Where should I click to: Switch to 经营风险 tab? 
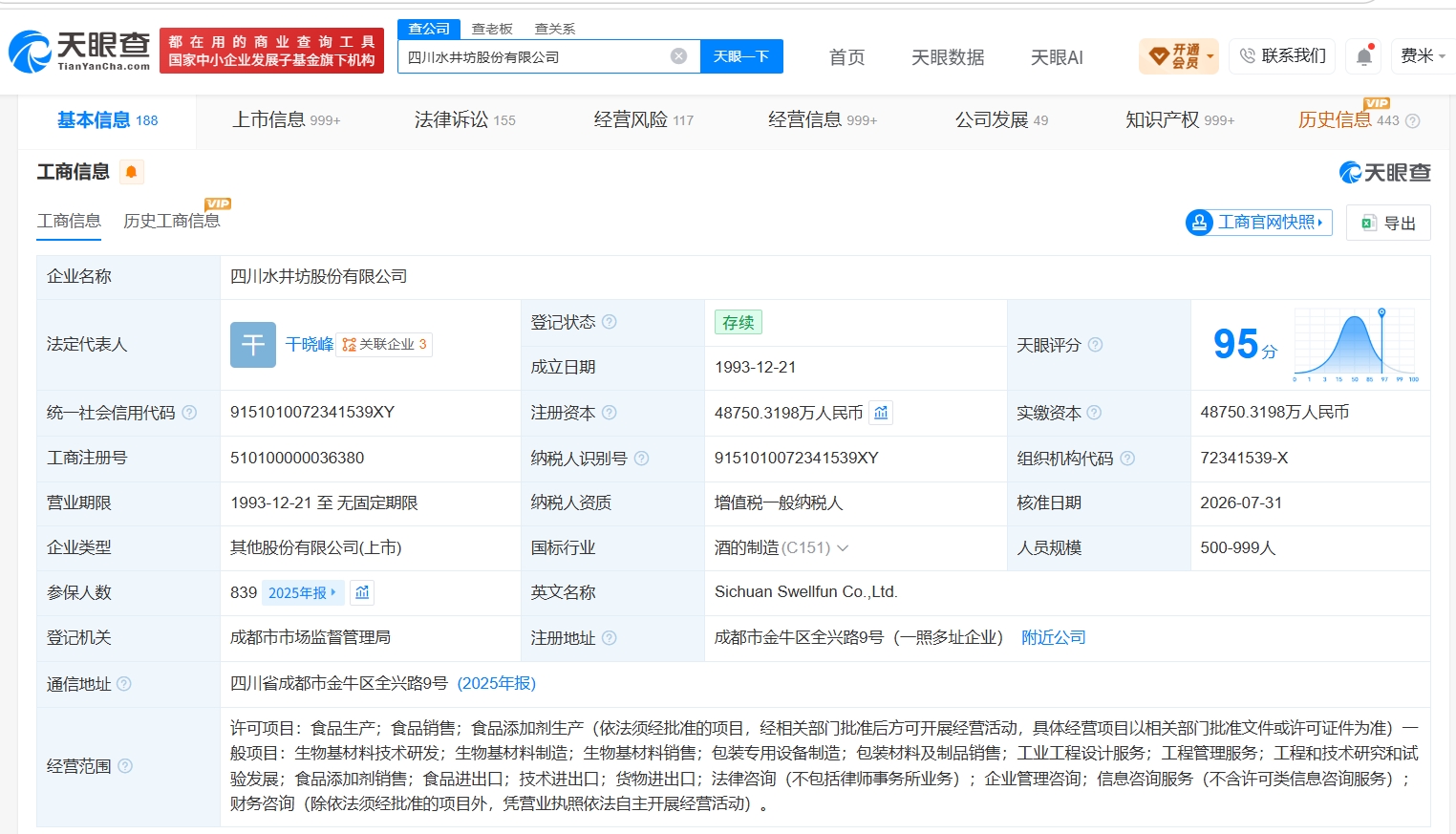pos(644,120)
